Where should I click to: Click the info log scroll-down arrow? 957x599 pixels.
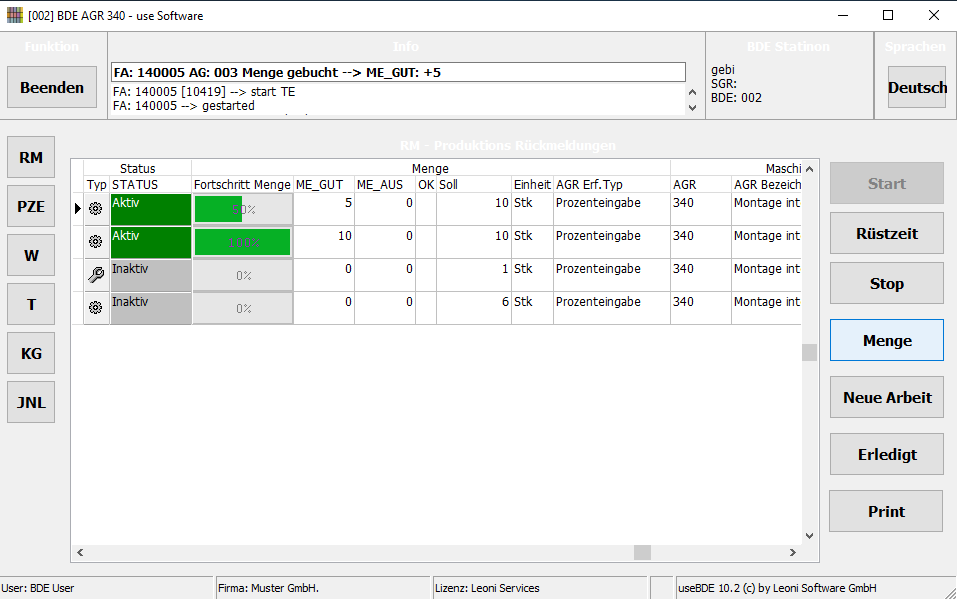692,107
